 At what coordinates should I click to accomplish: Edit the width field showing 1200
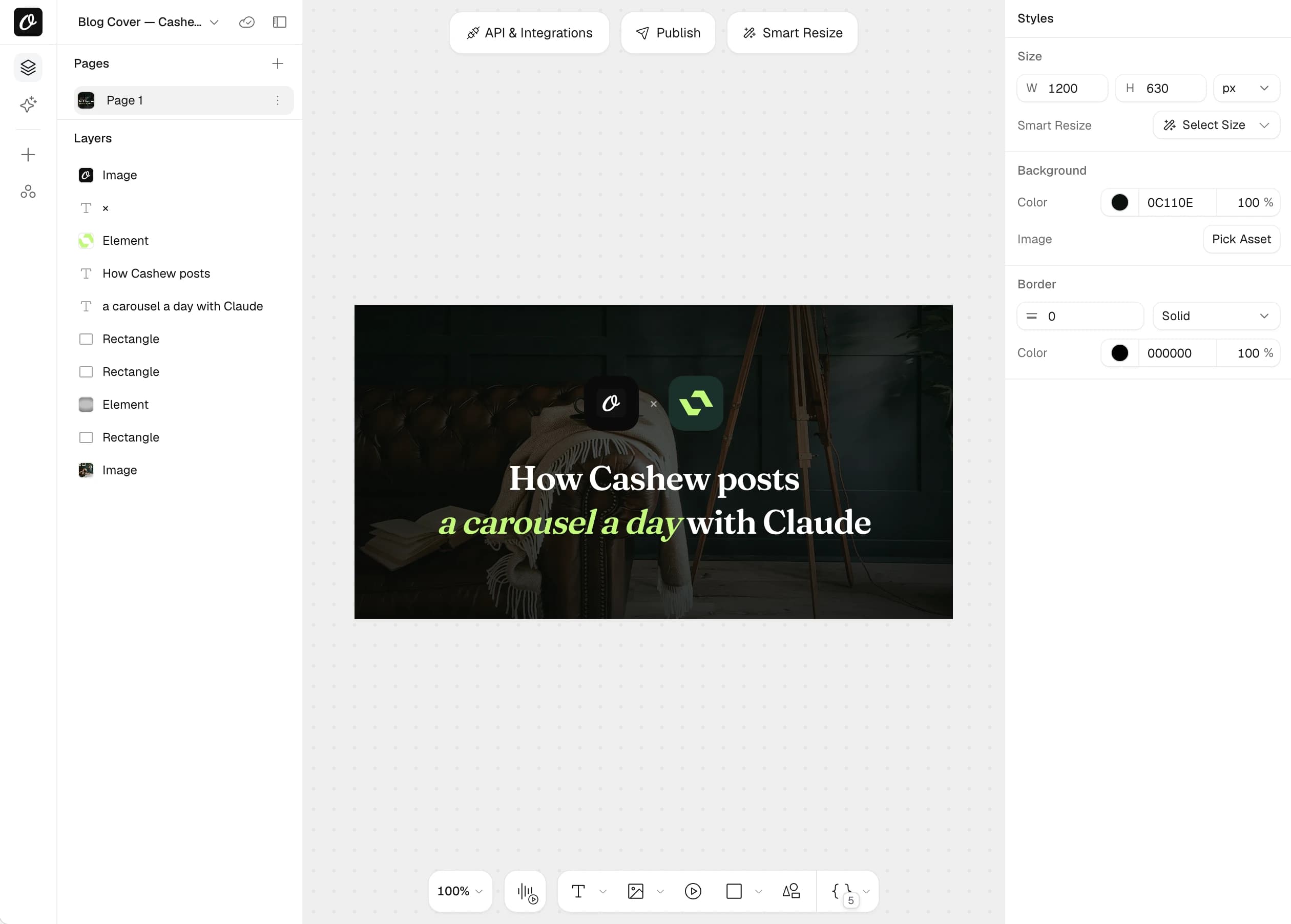point(1063,88)
